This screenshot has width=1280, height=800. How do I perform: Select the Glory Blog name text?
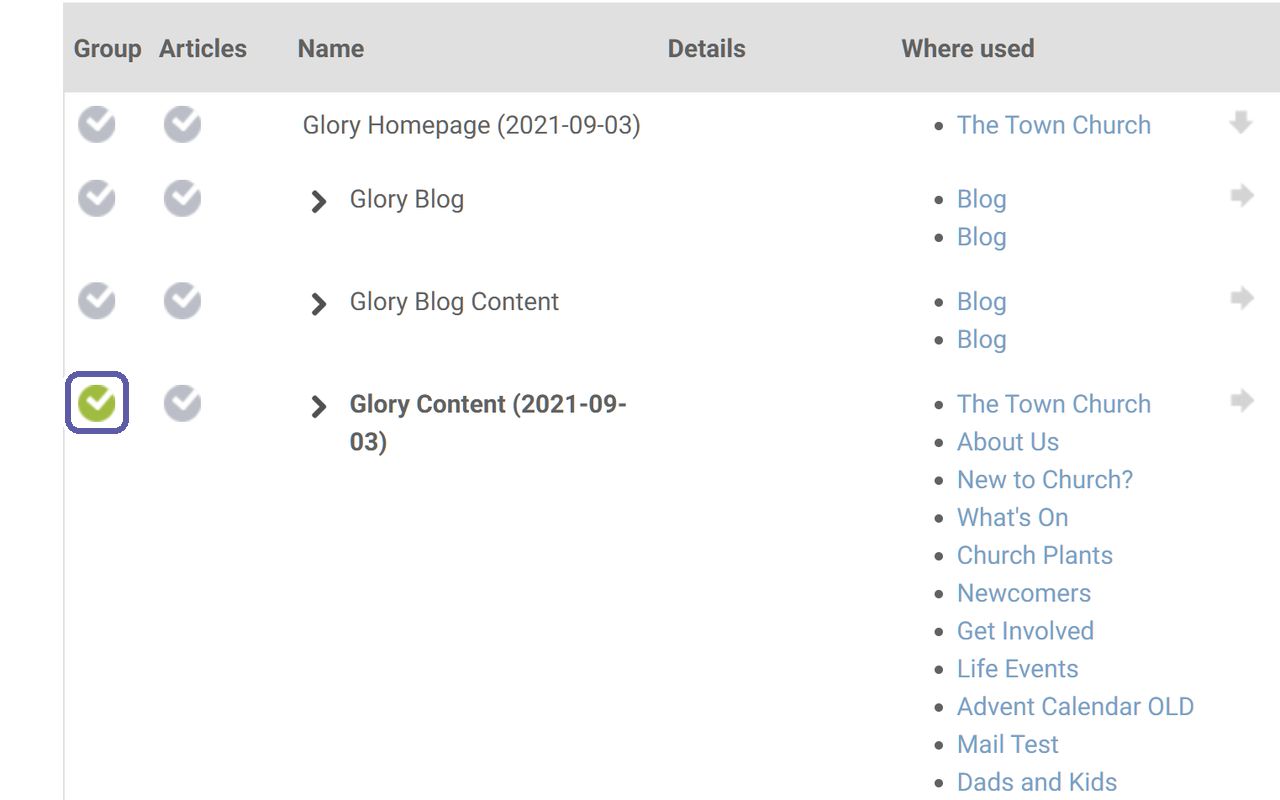407,199
